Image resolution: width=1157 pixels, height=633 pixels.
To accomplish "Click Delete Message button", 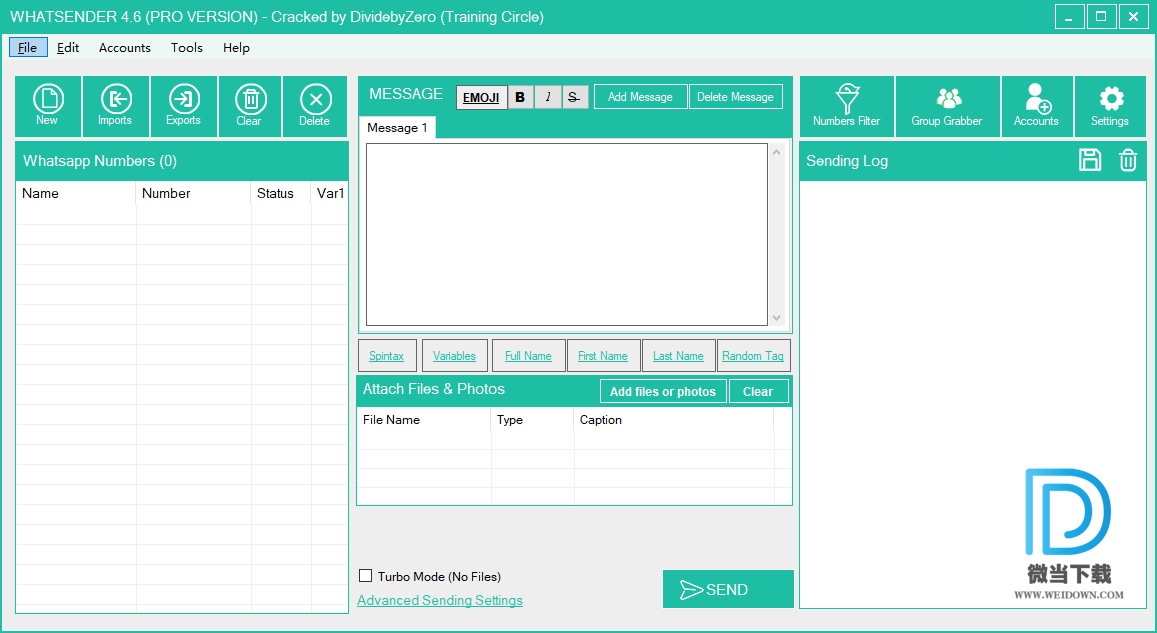I will pyautogui.click(x=736, y=97).
